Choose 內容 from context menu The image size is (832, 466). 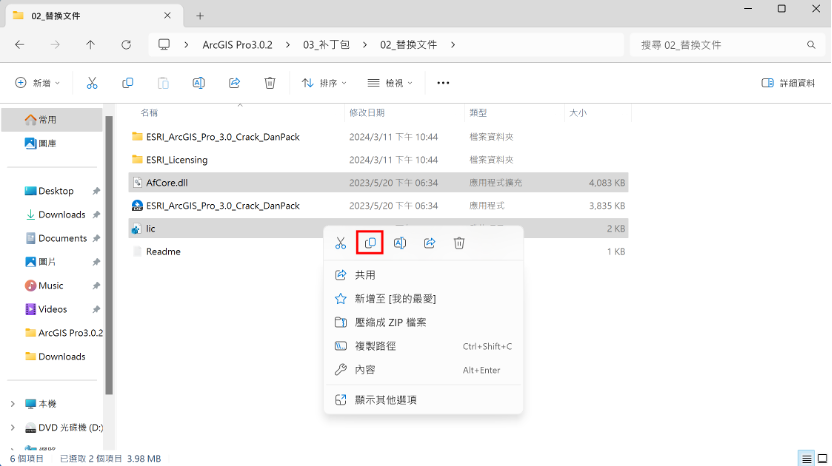423,370
